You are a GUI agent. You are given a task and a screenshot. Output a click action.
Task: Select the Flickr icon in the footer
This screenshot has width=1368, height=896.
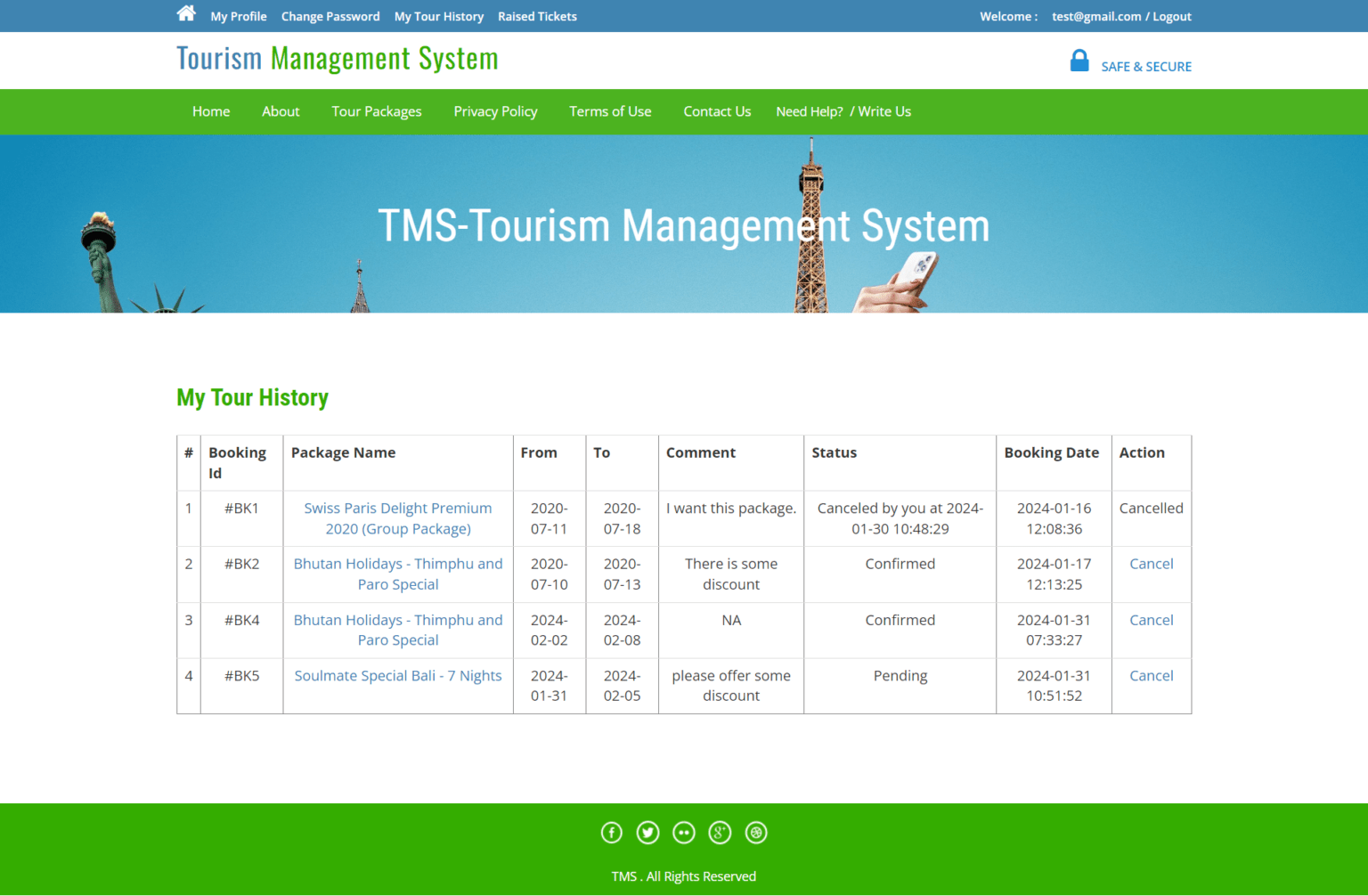(684, 832)
